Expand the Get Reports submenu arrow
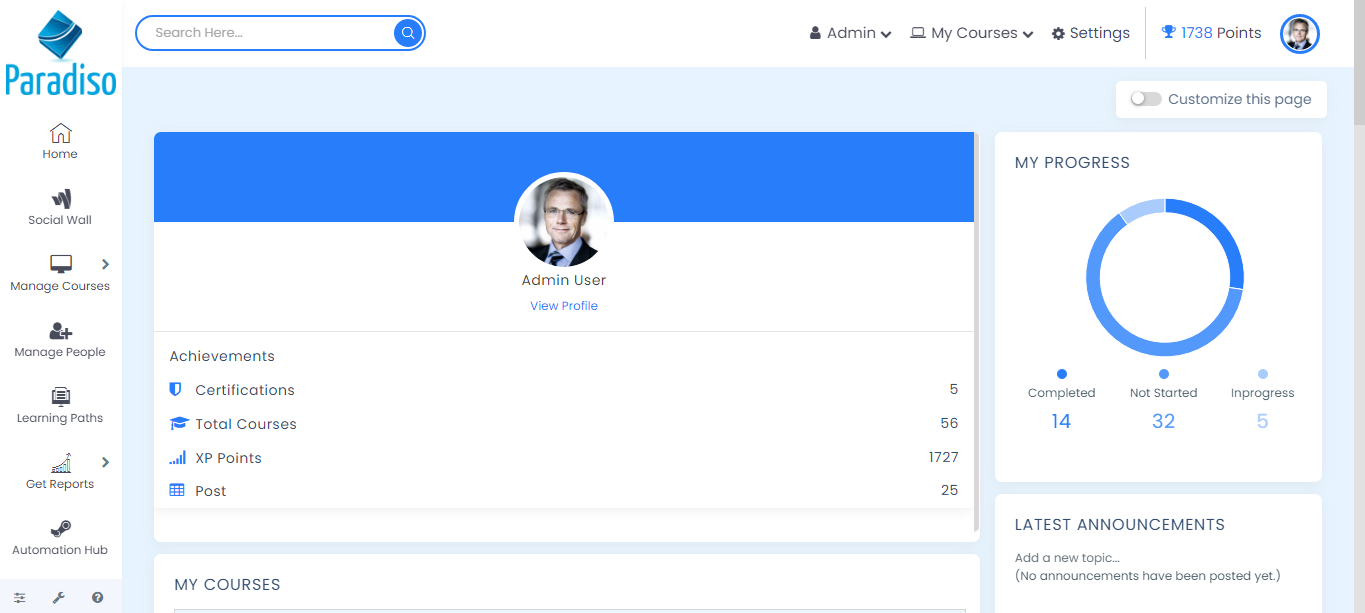This screenshot has height=613, width=1365. pos(105,462)
